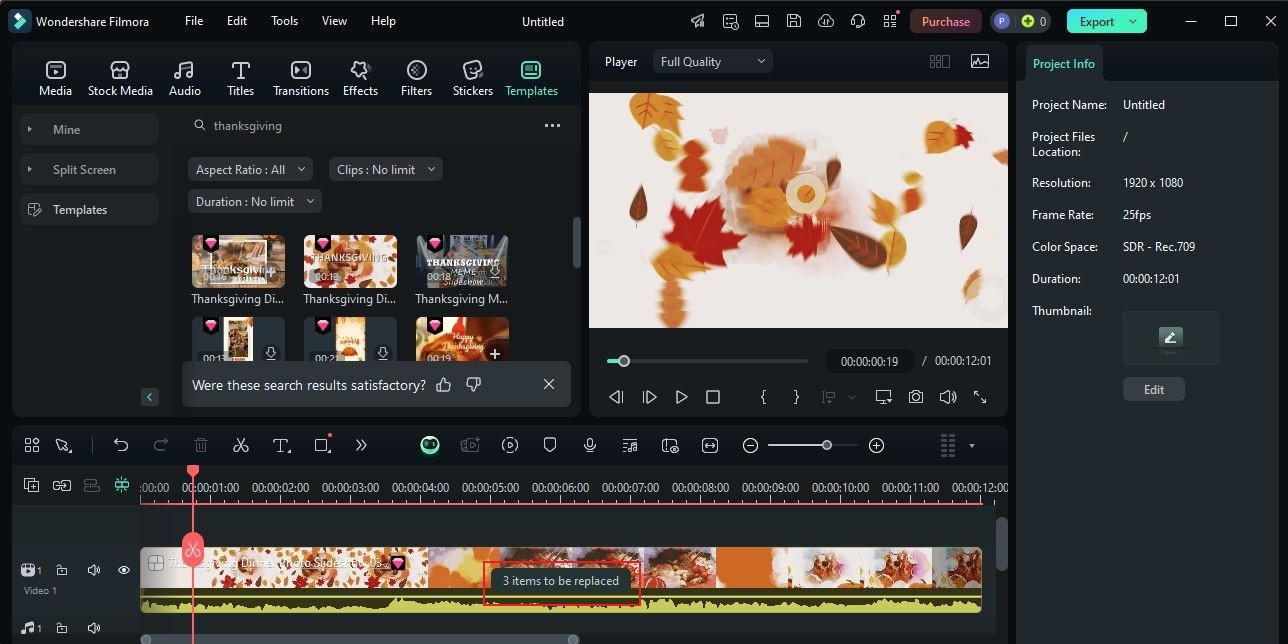This screenshot has width=1288, height=644.
Task: Open the Duration filter dropdown
Action: point(254,201)
